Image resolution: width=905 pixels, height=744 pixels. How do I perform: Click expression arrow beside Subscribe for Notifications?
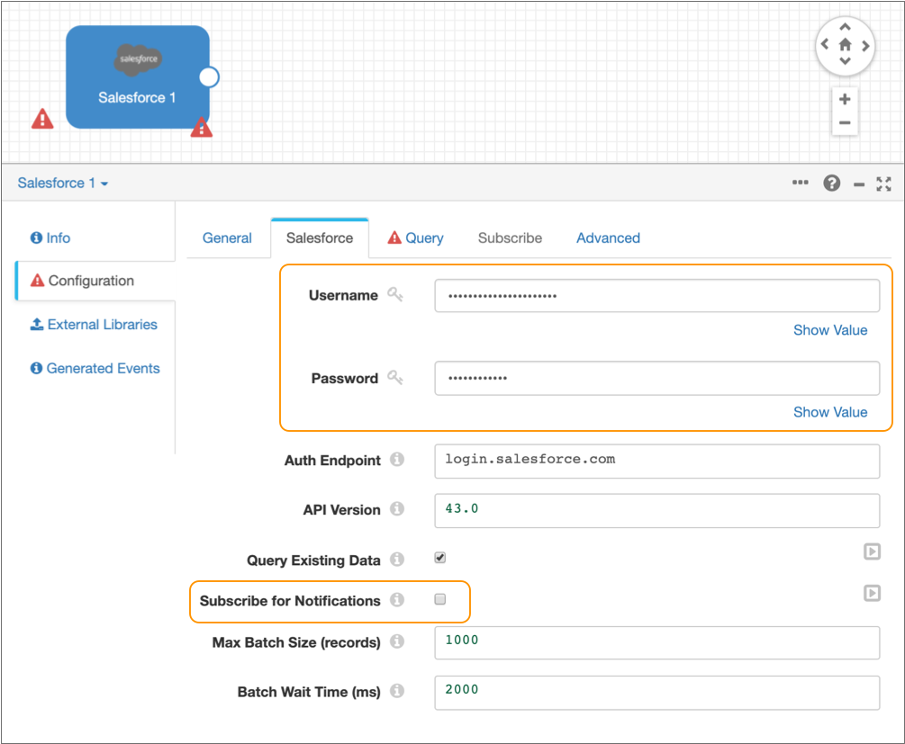click(871, 593)
